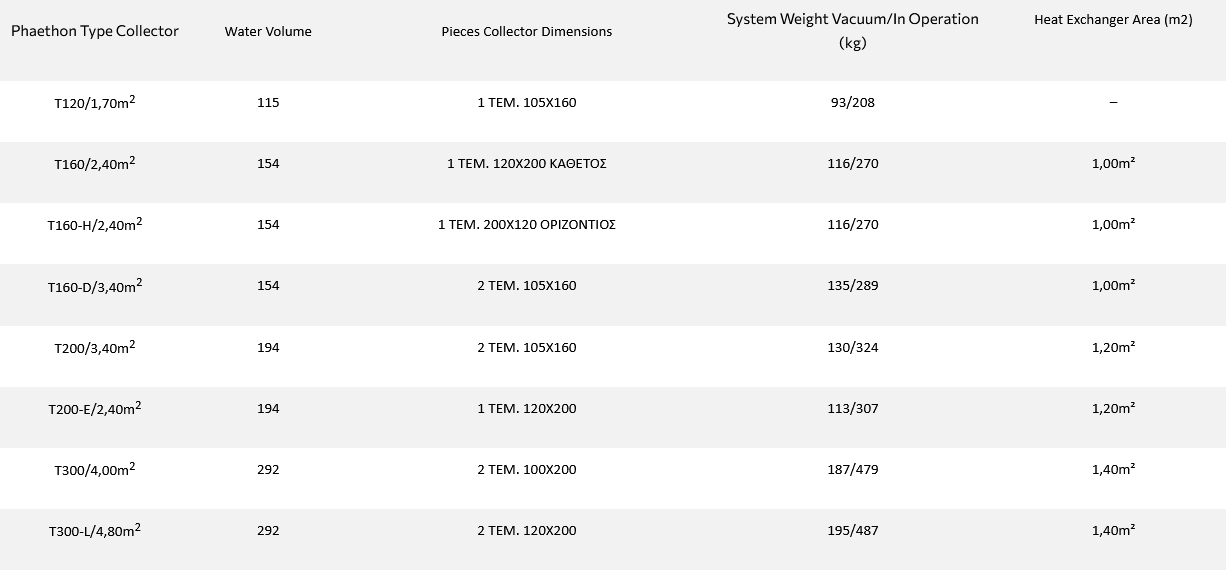Select the T300/4,00m² model cell
Viewport: 1226px width, 572px height.
95,470
